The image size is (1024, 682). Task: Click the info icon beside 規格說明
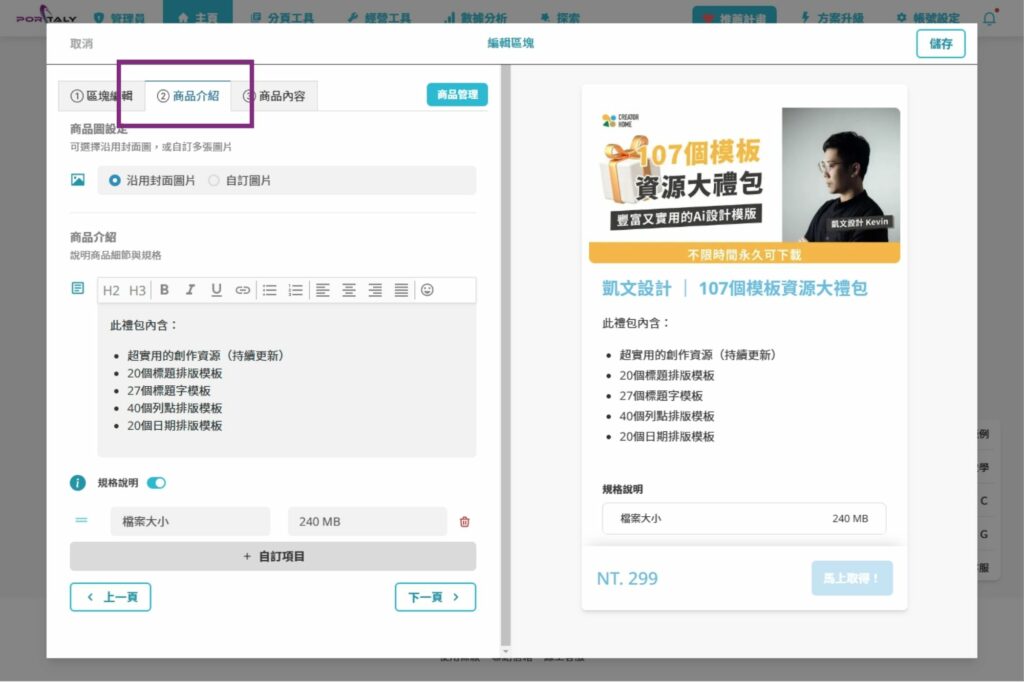78,483
